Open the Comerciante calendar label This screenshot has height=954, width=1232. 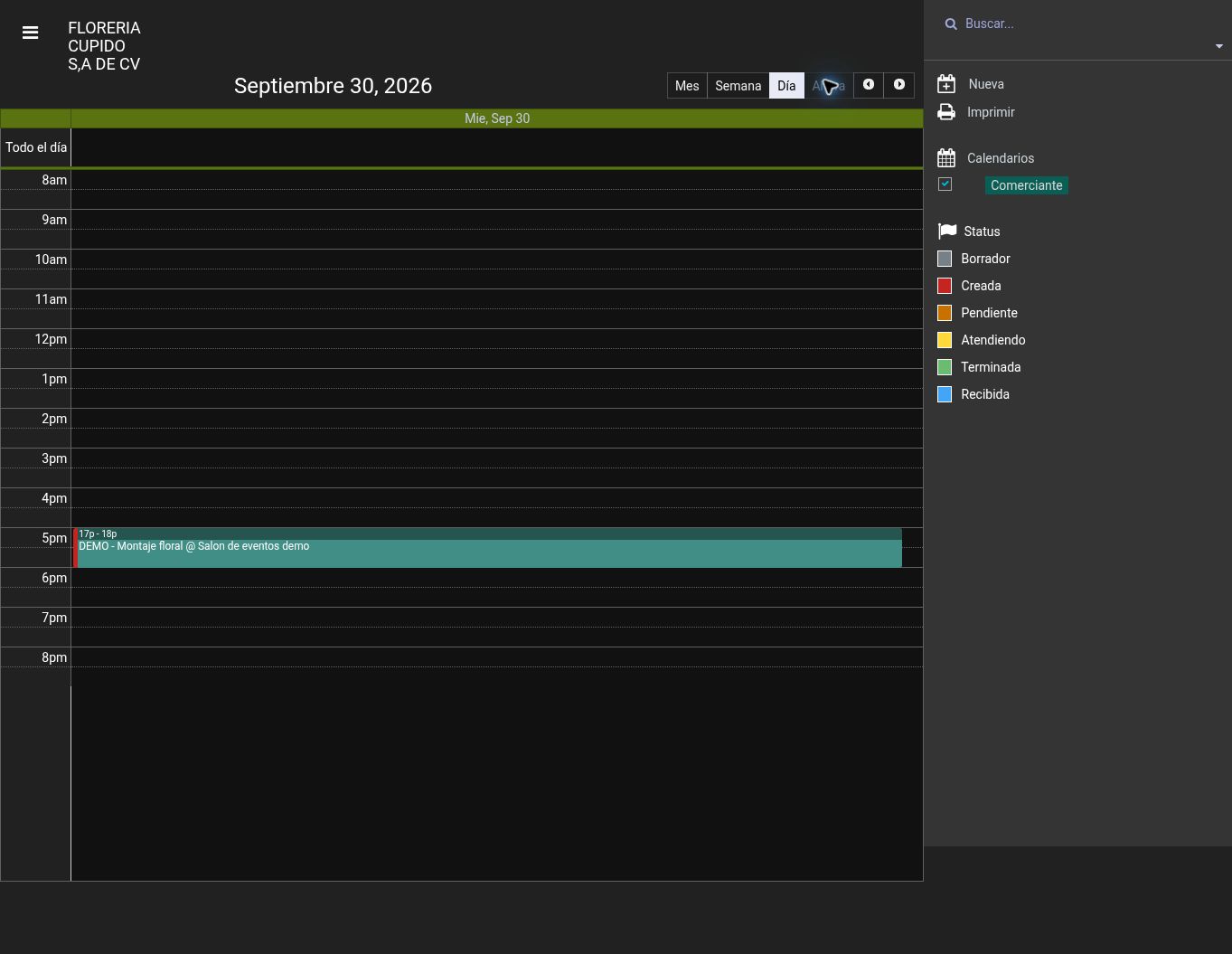[1026, 185]
